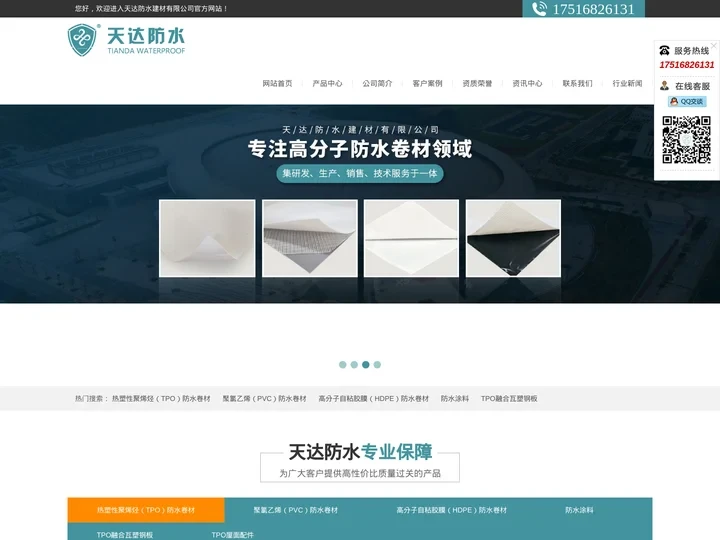Open 客户案例 menu item
Viewport: 720px width, 540px height.
427,84
